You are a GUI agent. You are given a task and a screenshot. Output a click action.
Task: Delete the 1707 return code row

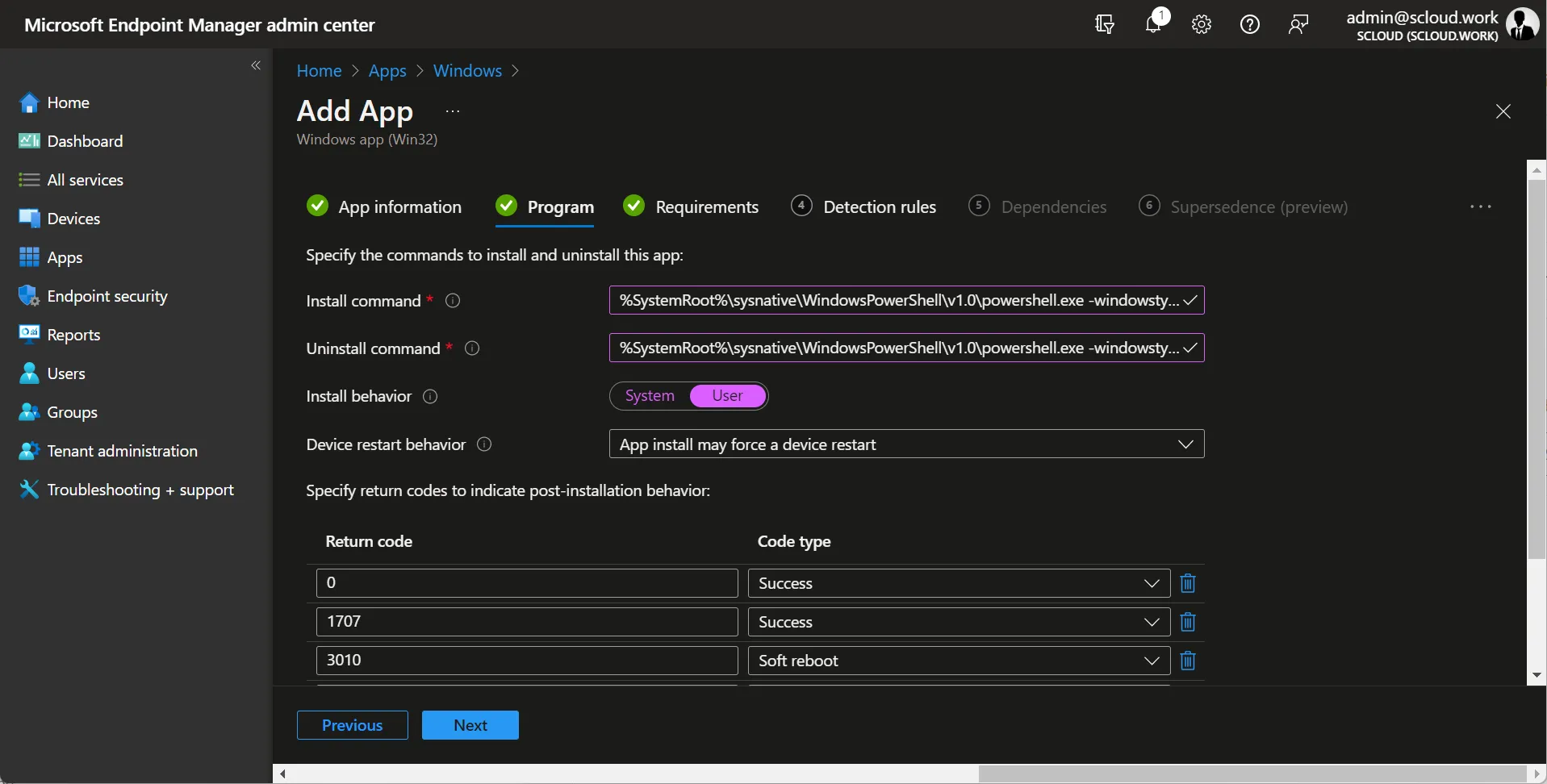point(1188,622)
